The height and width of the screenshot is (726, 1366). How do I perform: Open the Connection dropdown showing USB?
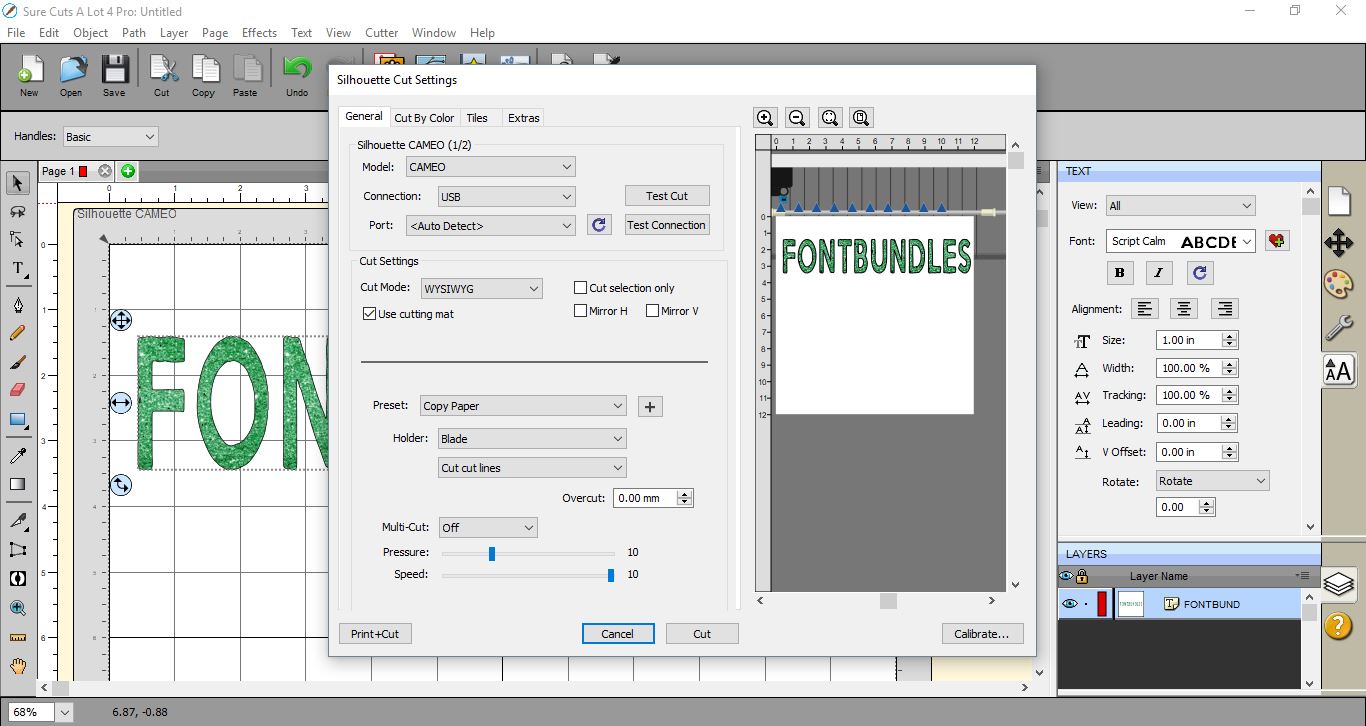coord(506,197)
